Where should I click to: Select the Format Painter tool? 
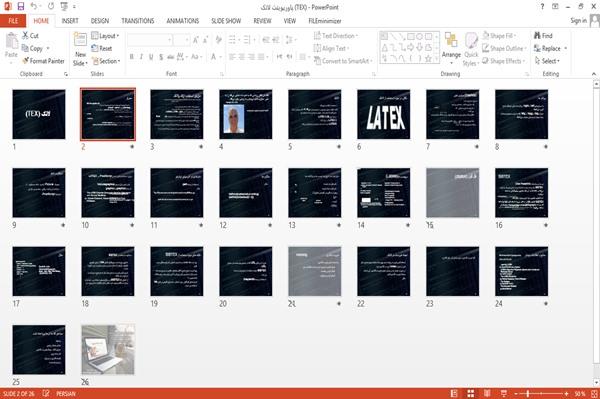(x=43, y=61)
